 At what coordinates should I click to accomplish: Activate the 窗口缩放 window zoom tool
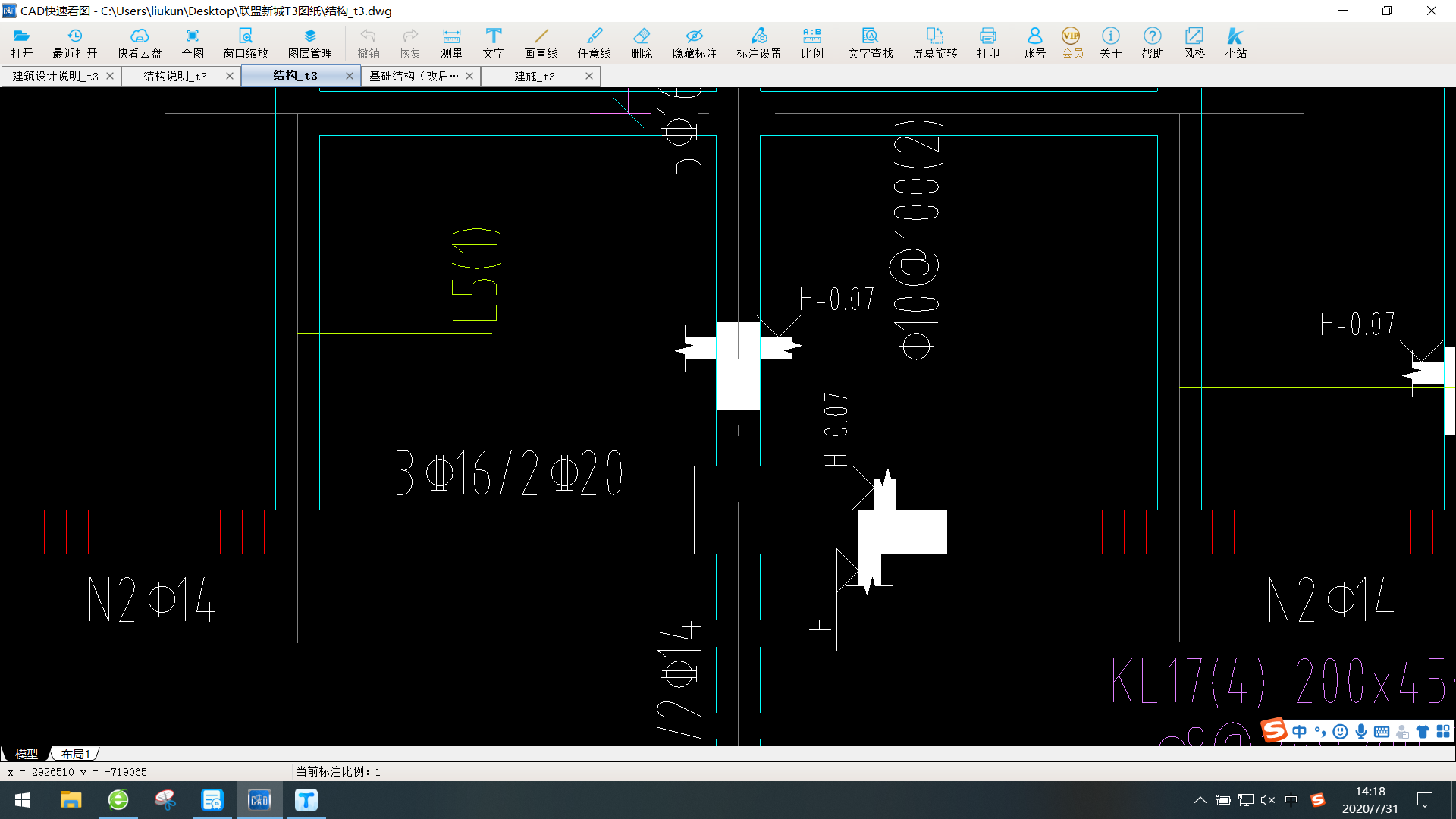click(246, 43)
